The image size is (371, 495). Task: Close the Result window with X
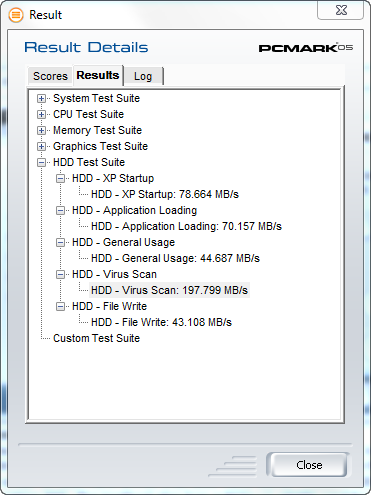(x=340, y=10)
